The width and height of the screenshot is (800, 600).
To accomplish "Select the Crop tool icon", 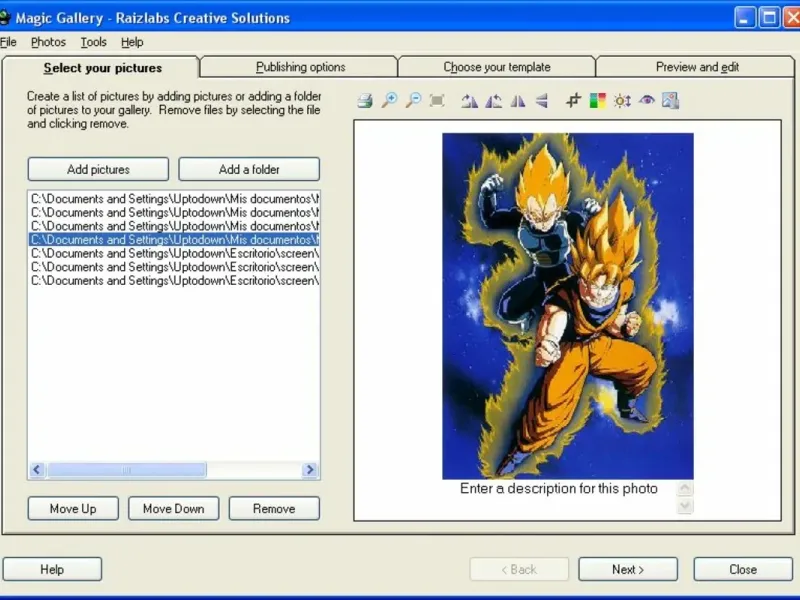I will [573, 101].
